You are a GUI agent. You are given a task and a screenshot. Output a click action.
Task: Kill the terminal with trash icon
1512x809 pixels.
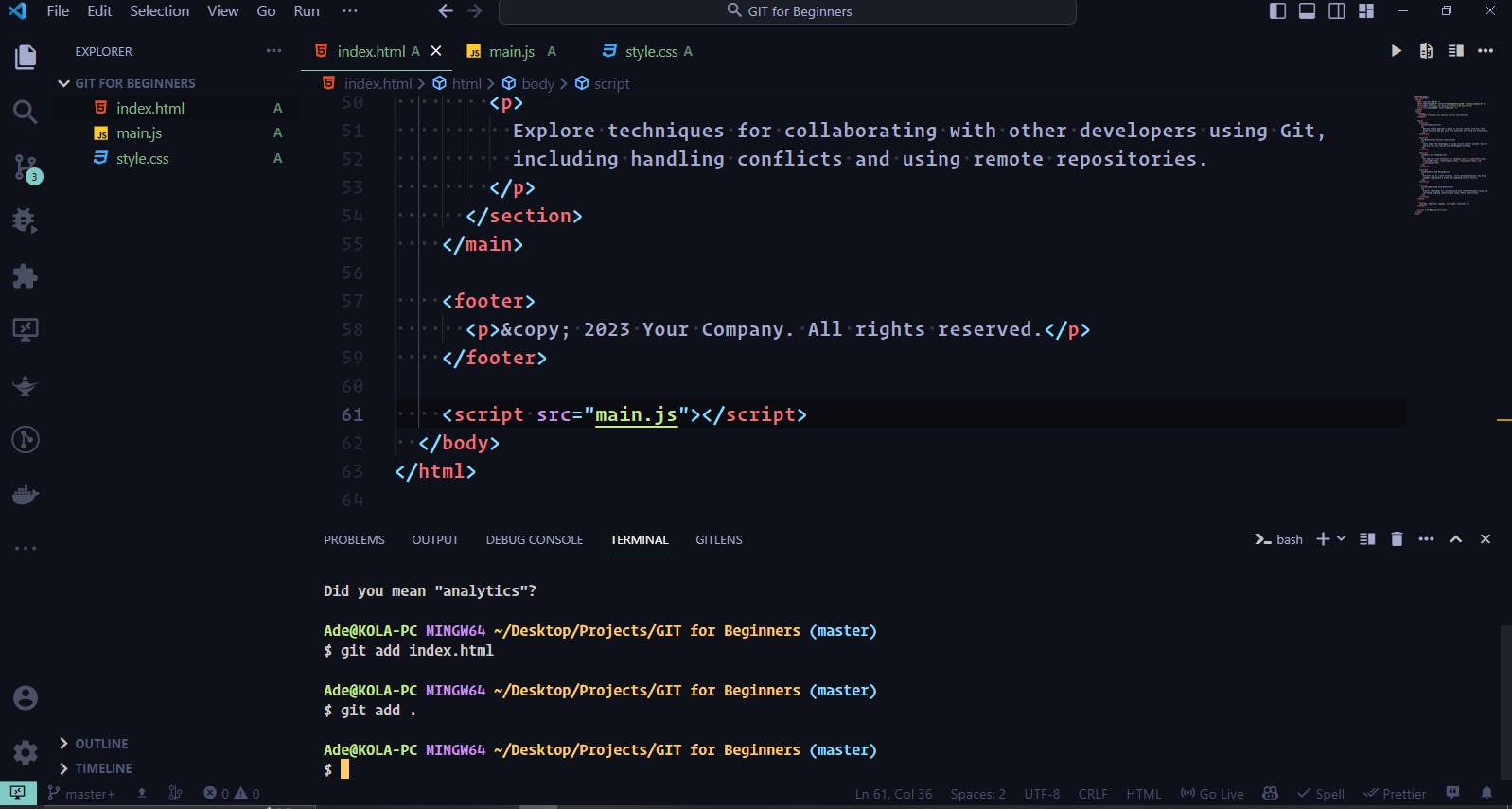(x=1397, y=539)
